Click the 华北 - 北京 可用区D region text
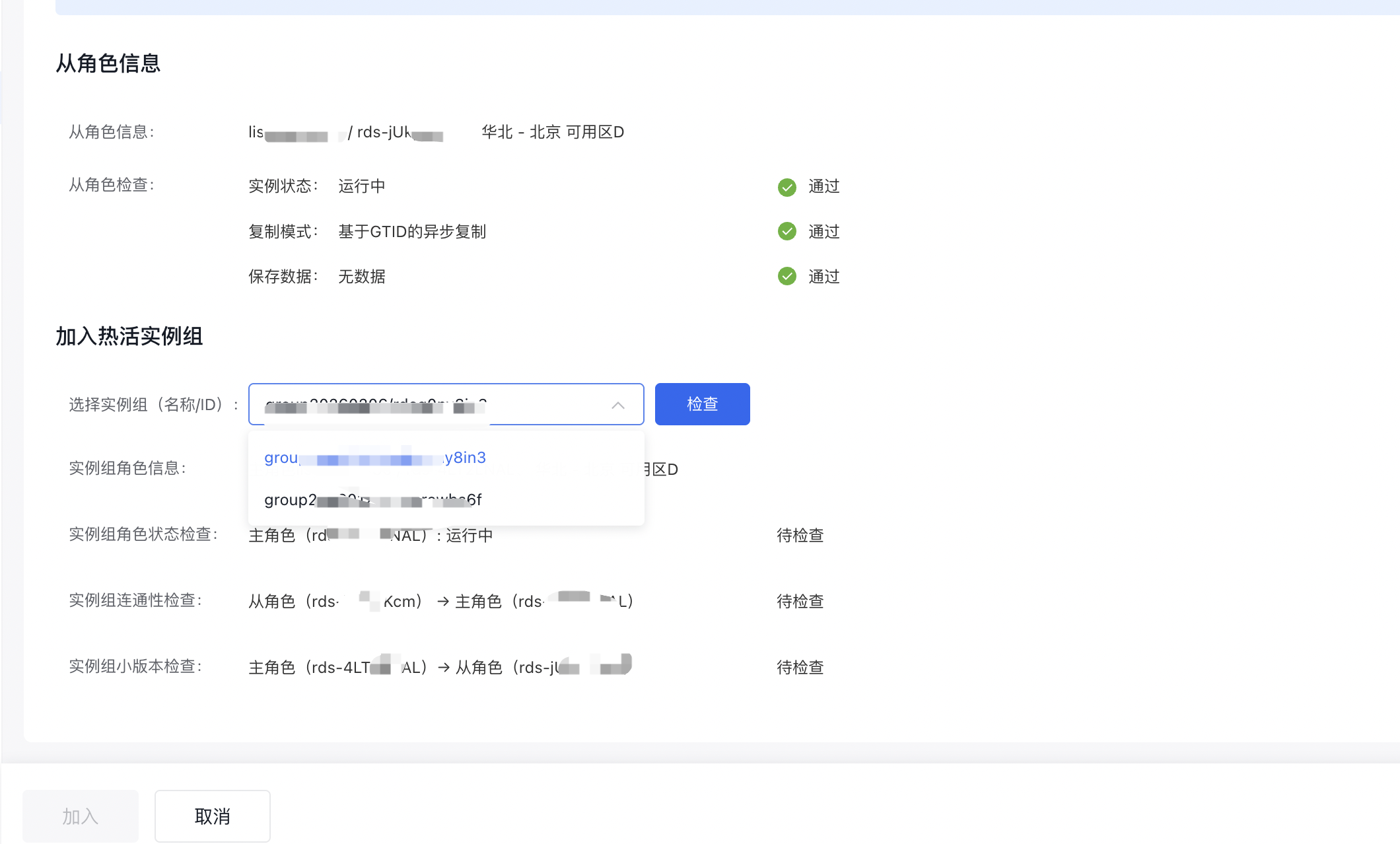The width and height of the screenshot is (1400, 844). 553,132
